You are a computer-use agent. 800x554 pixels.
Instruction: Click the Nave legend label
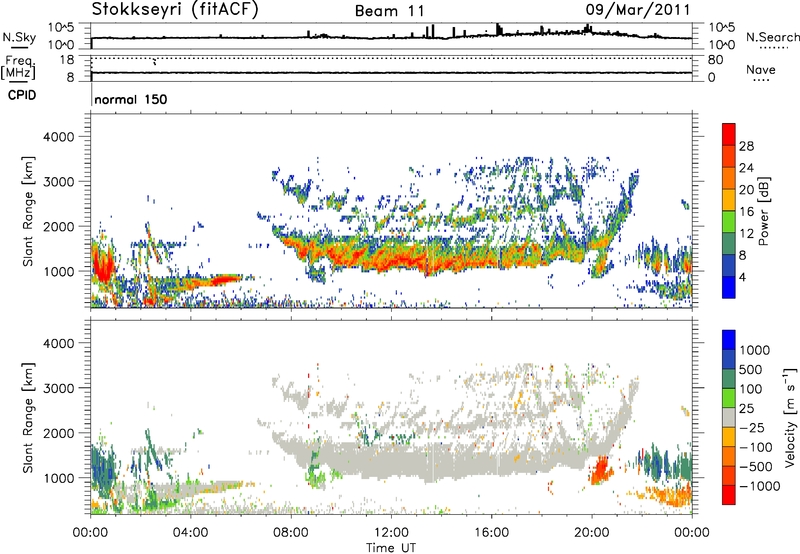pos(761,69)
